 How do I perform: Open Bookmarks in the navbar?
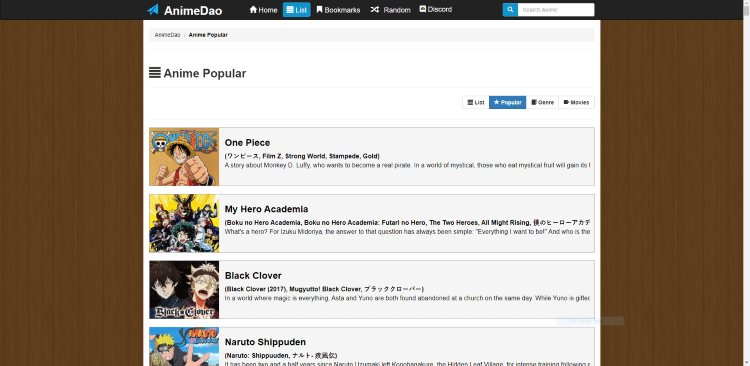click(338, 10)
